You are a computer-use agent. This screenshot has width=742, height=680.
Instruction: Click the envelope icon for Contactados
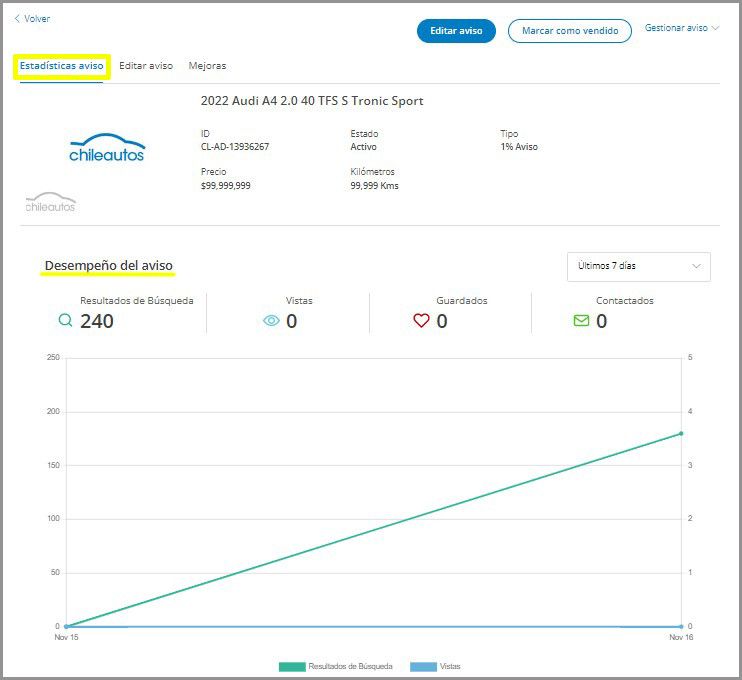581,321
